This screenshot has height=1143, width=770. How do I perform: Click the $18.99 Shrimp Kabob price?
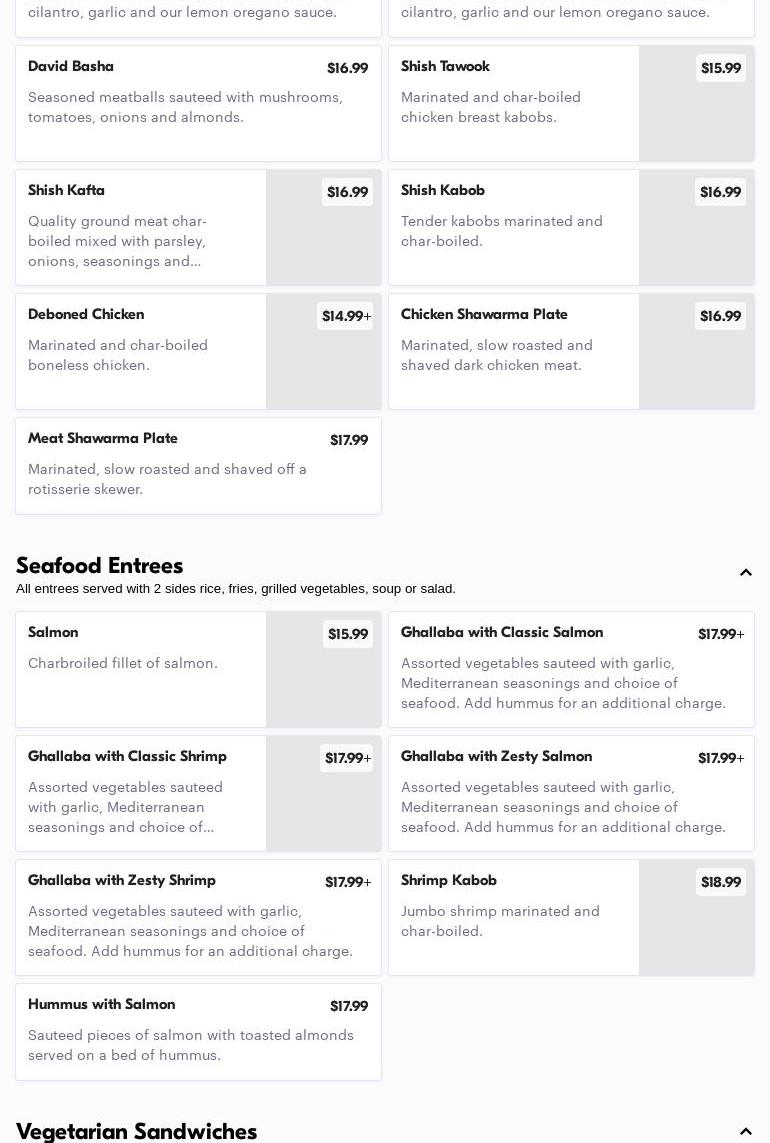tap(720, 882)
